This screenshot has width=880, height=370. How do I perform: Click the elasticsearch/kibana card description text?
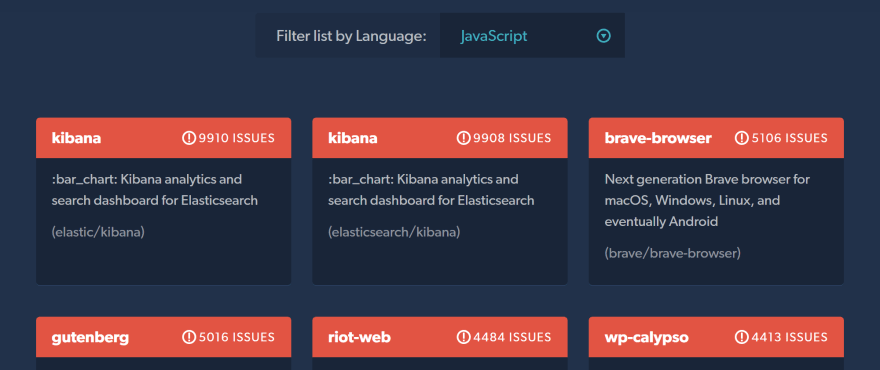pos(431,190)
